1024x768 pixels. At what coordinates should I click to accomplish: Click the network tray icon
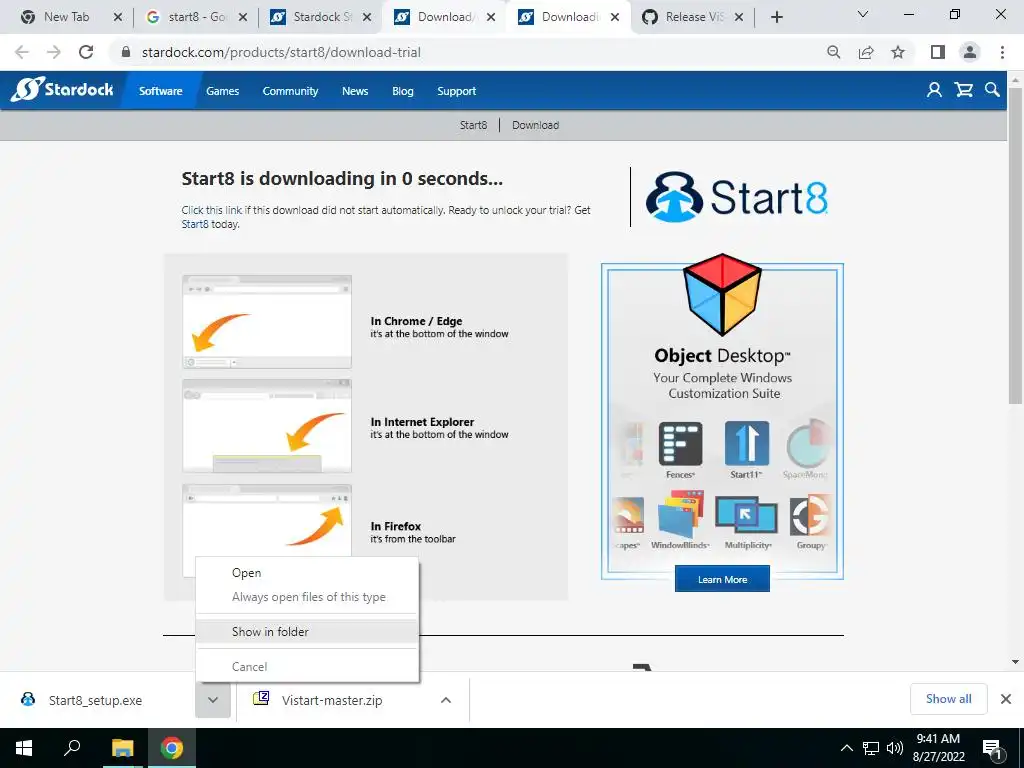871,748
